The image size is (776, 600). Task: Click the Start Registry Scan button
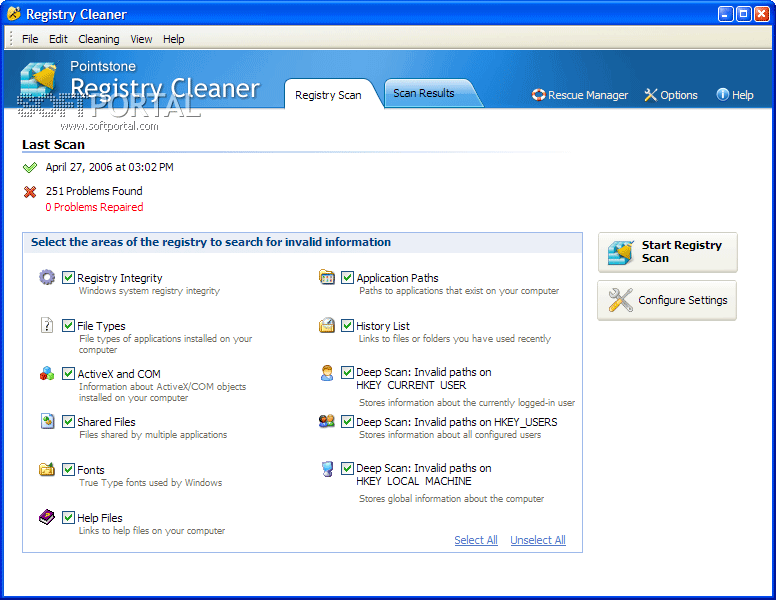click(x=668, y=252)
